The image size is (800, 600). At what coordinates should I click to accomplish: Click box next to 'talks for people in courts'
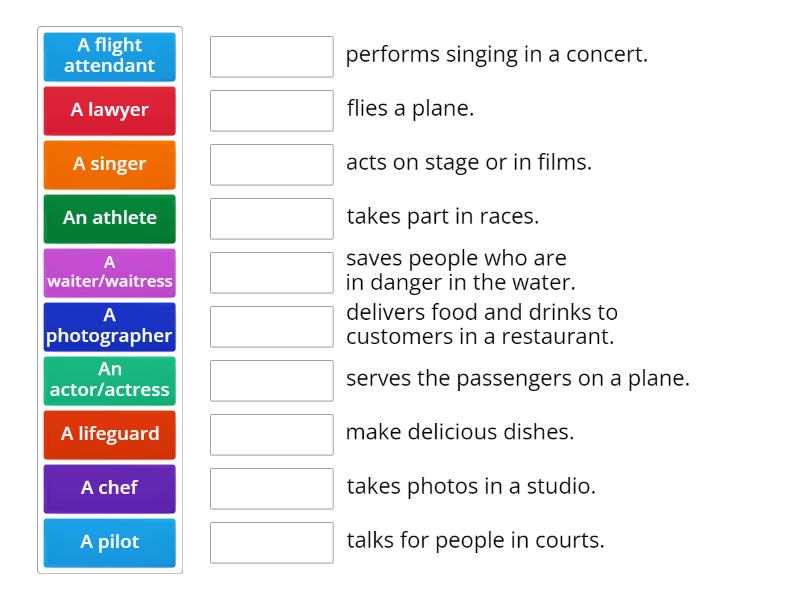coord(271,542)
